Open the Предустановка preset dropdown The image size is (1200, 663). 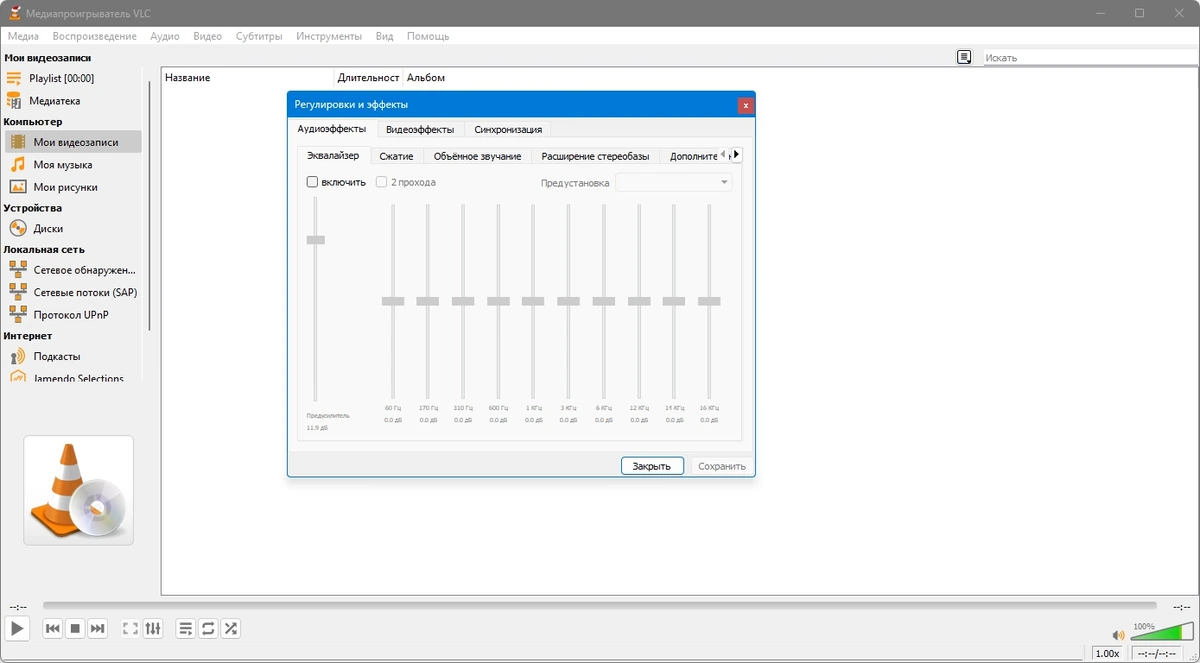pyautogui.click(x=674, y=182)
